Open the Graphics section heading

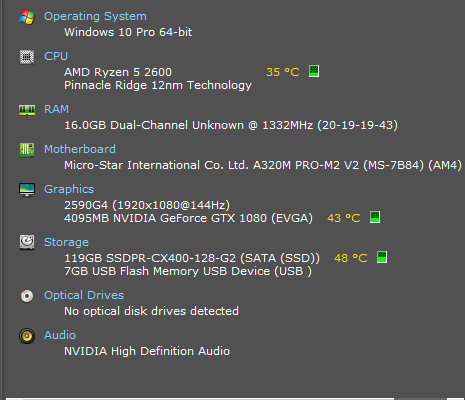coord(69,189)
